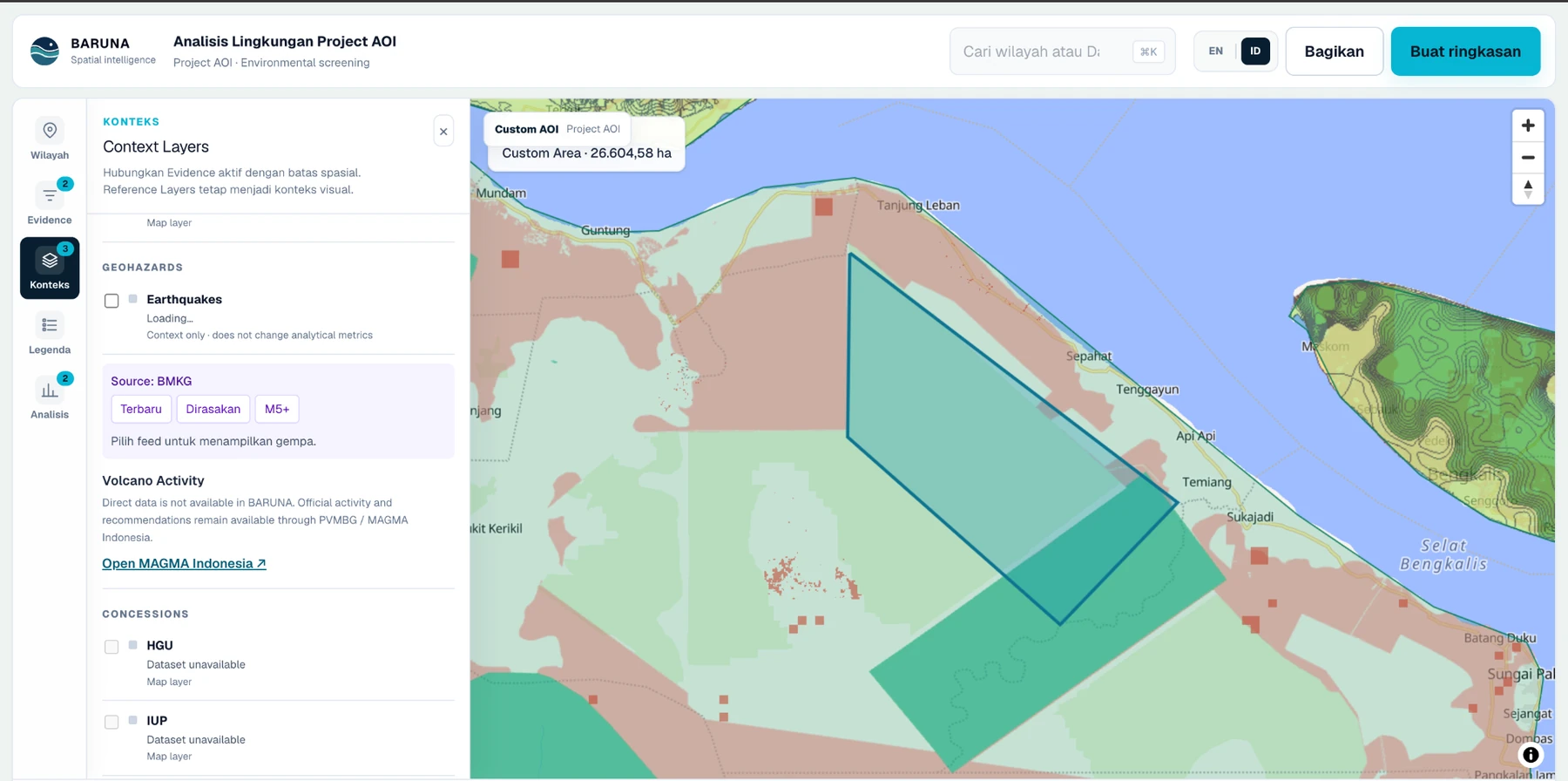The width and height of the screenshot is (1568, 781).
Task: Close the Context Layers panel
Action: click(443, 132)
